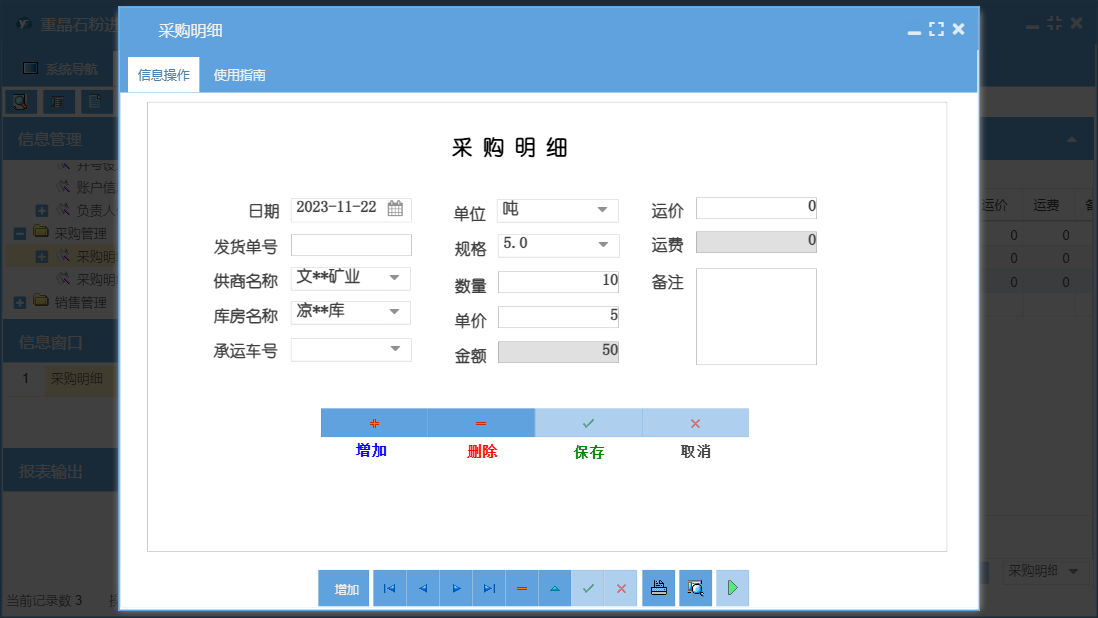Open the calendar icon next to 日期 field
The width and height of the screenshot is (1098, 618).
(394, 209)
